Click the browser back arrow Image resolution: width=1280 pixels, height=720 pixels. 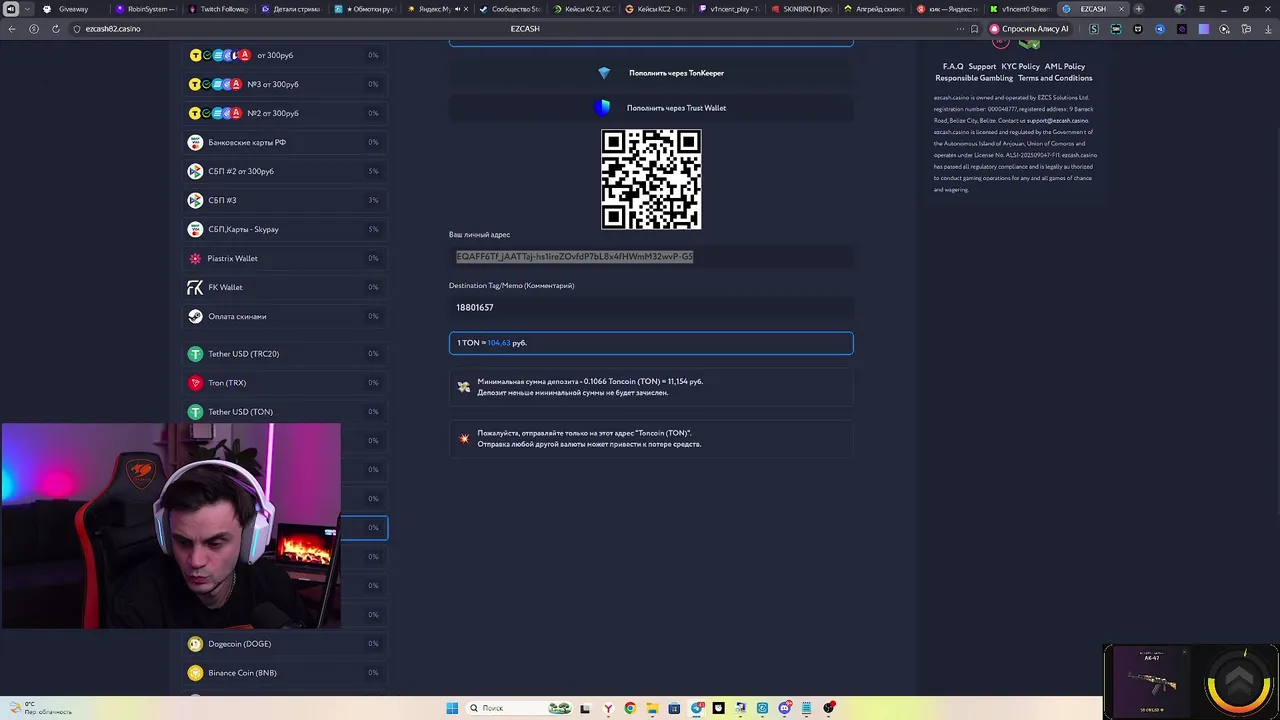pyautogui.click(x=12, y=29)
